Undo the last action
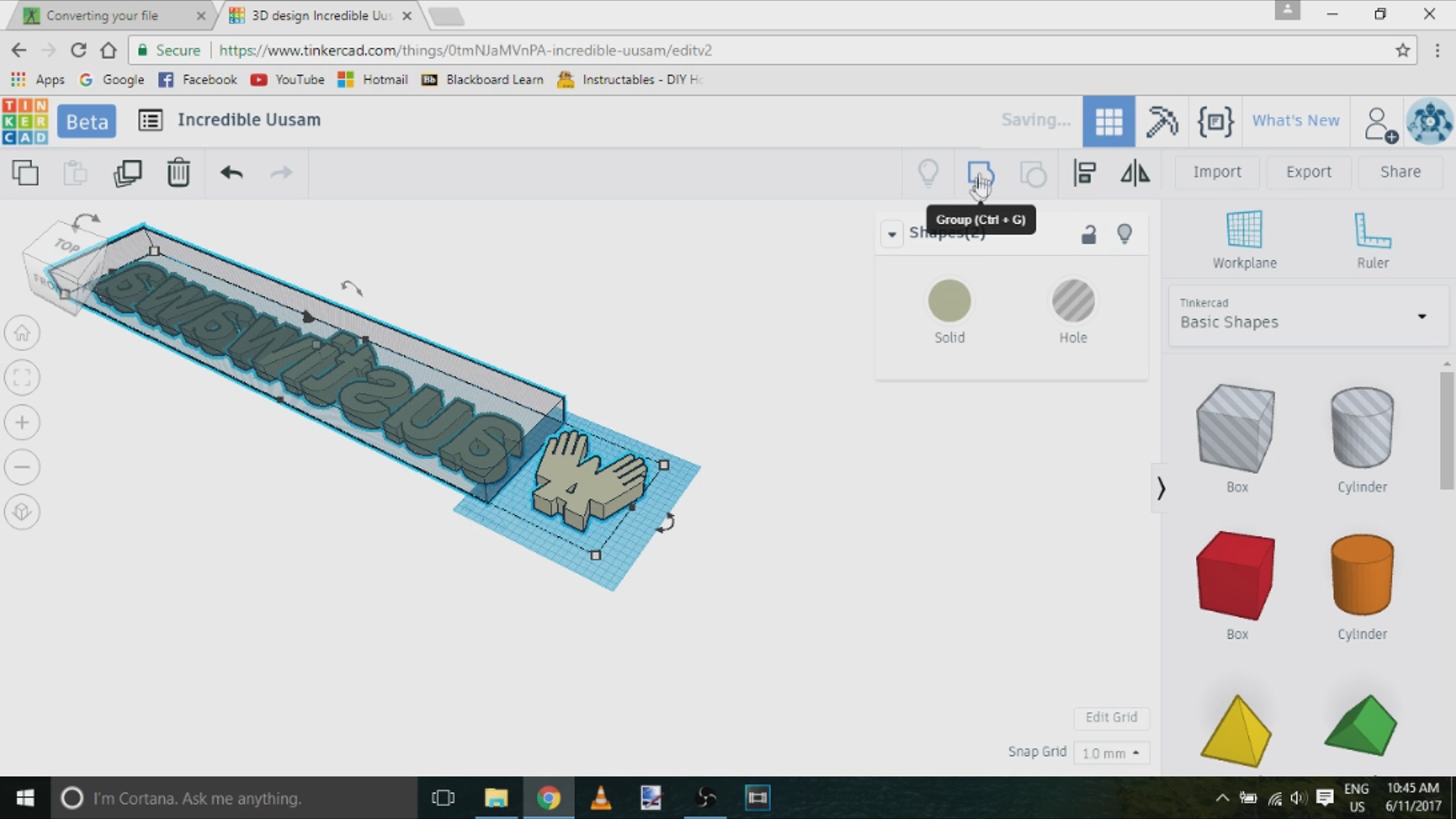The width and height of the screenshot is (1456, 819). (x=231, y=173)
